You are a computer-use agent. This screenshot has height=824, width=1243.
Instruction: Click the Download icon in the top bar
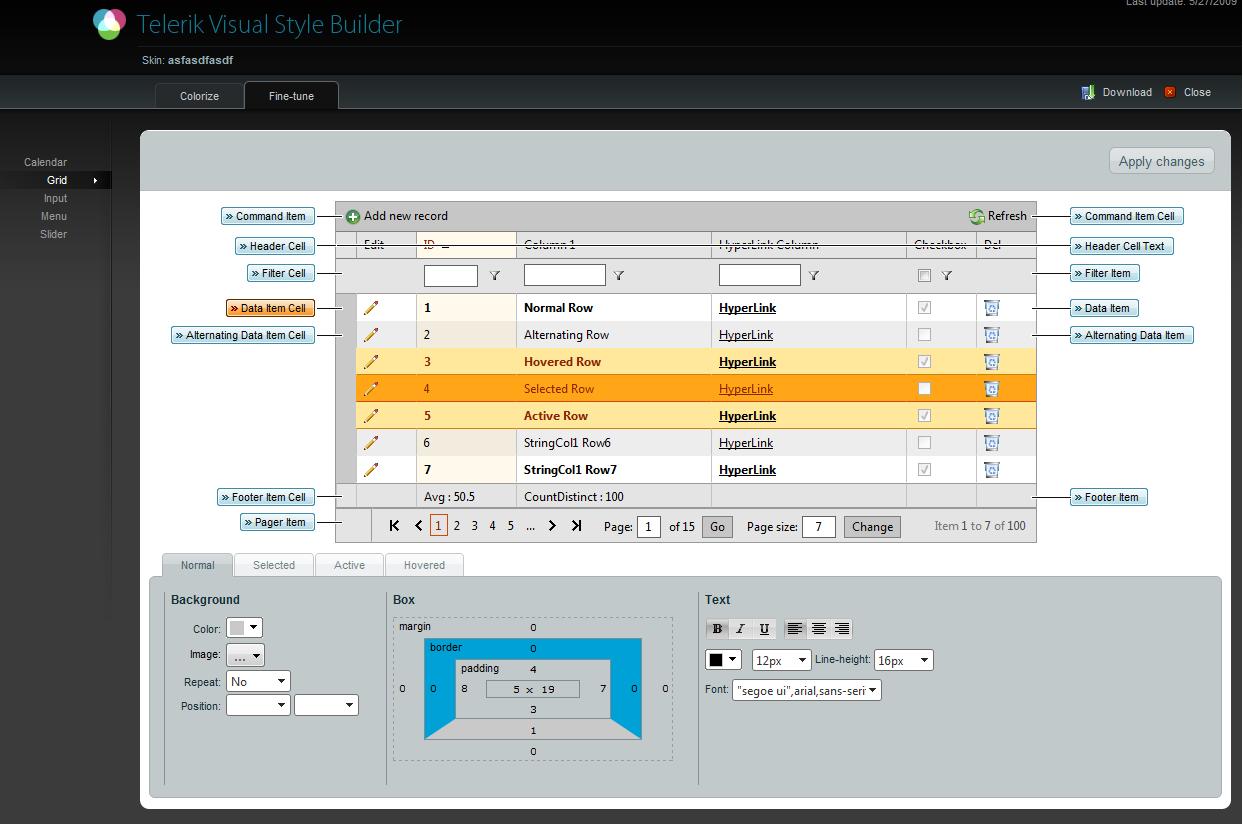pyautogui.click(x=1088, y=92)
